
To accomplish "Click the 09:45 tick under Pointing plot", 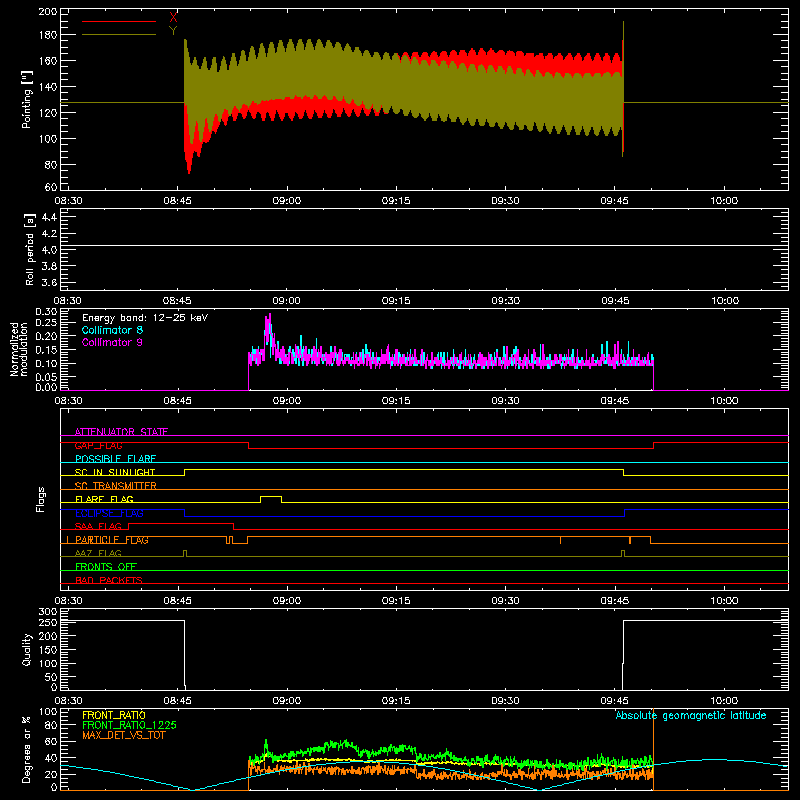I will tap(615, 201).
